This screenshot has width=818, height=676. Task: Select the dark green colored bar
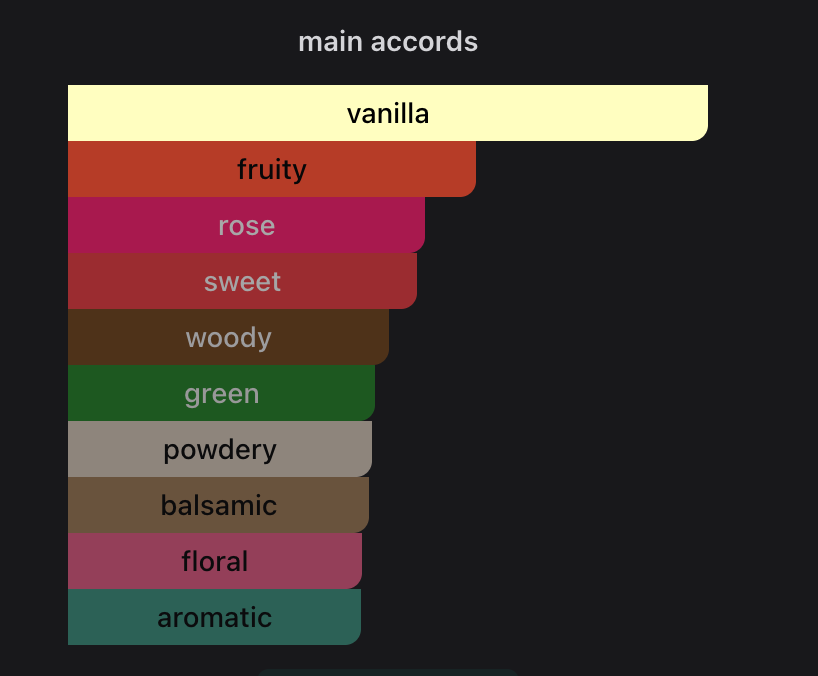pos(221,393)
